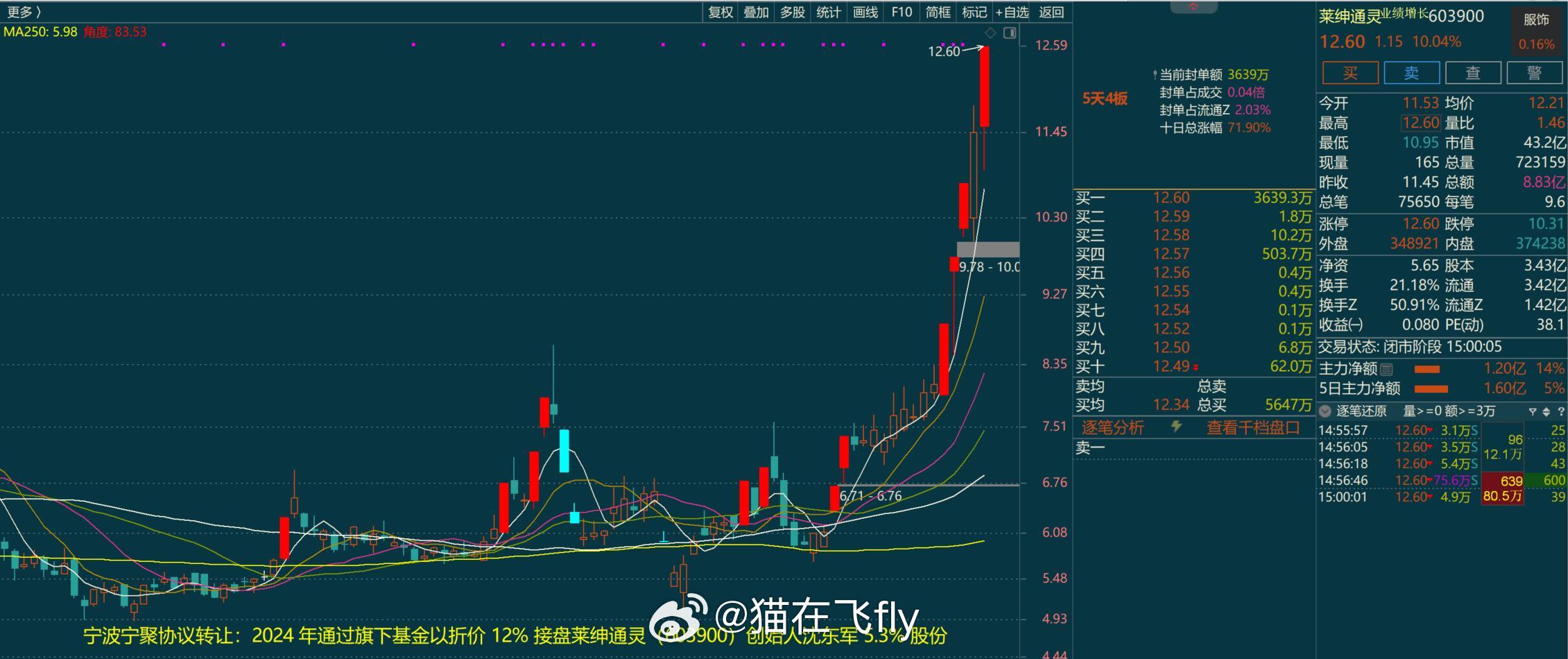Viewport: 1568px width, 659px height.
Task: Activate the 画线 drawing tool
Action: pos(865,12)
